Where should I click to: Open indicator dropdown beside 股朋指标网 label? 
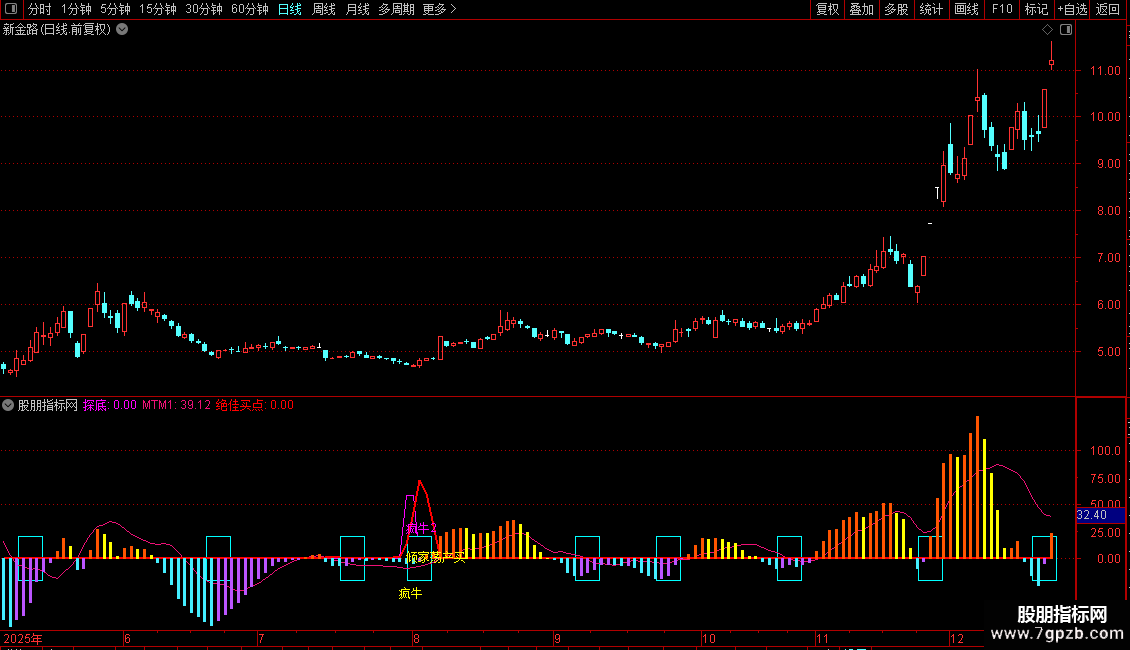8,405
